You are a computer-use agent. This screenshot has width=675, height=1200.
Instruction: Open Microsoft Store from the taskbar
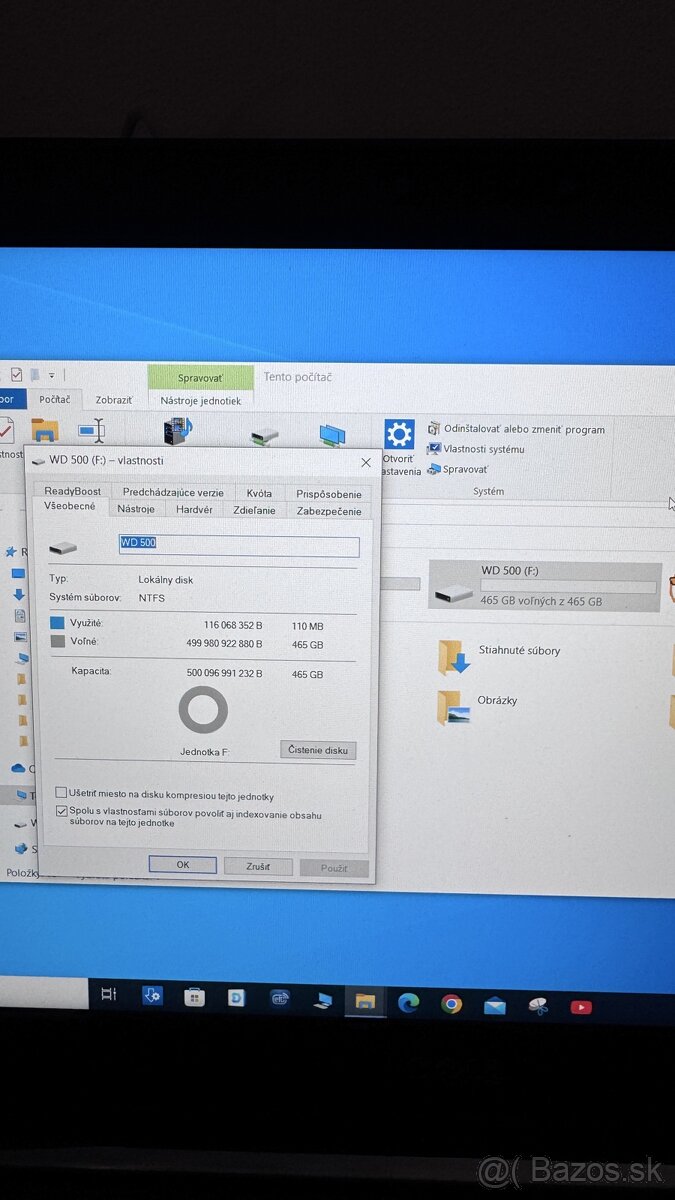pyautogui.click(x=195, y=997)
